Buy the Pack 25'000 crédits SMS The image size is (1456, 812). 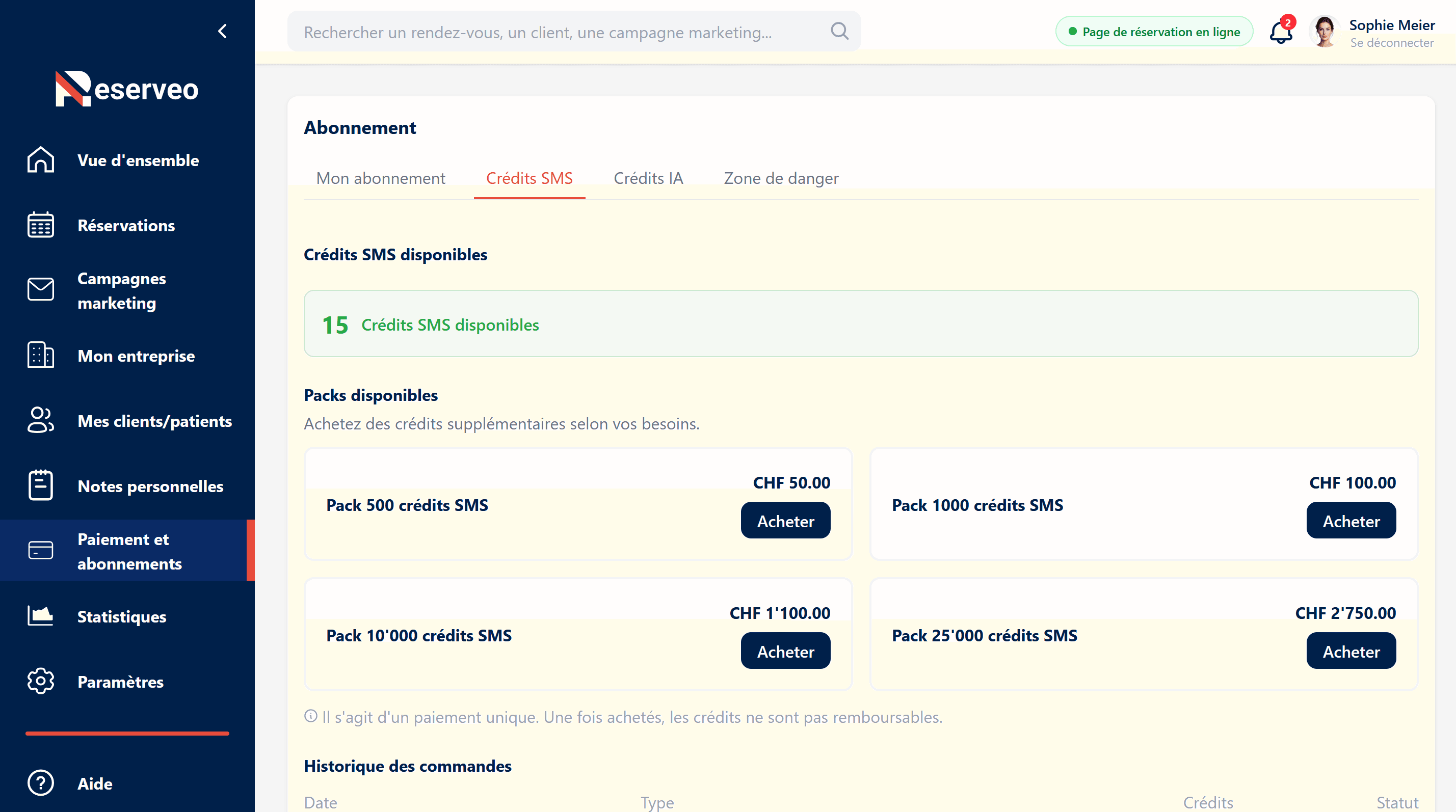coord(1351,651)
